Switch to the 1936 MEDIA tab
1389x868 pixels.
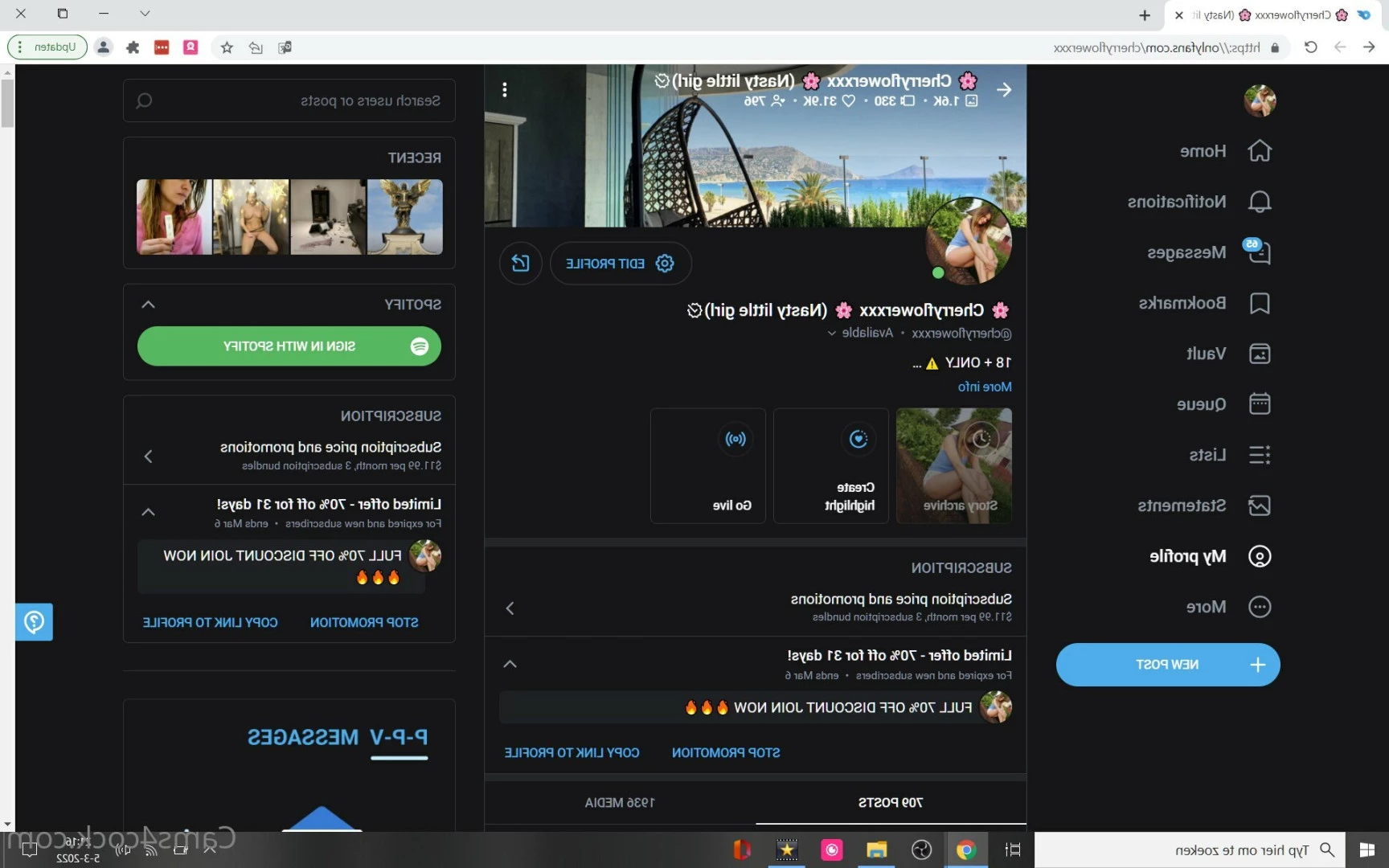point(620,802)
